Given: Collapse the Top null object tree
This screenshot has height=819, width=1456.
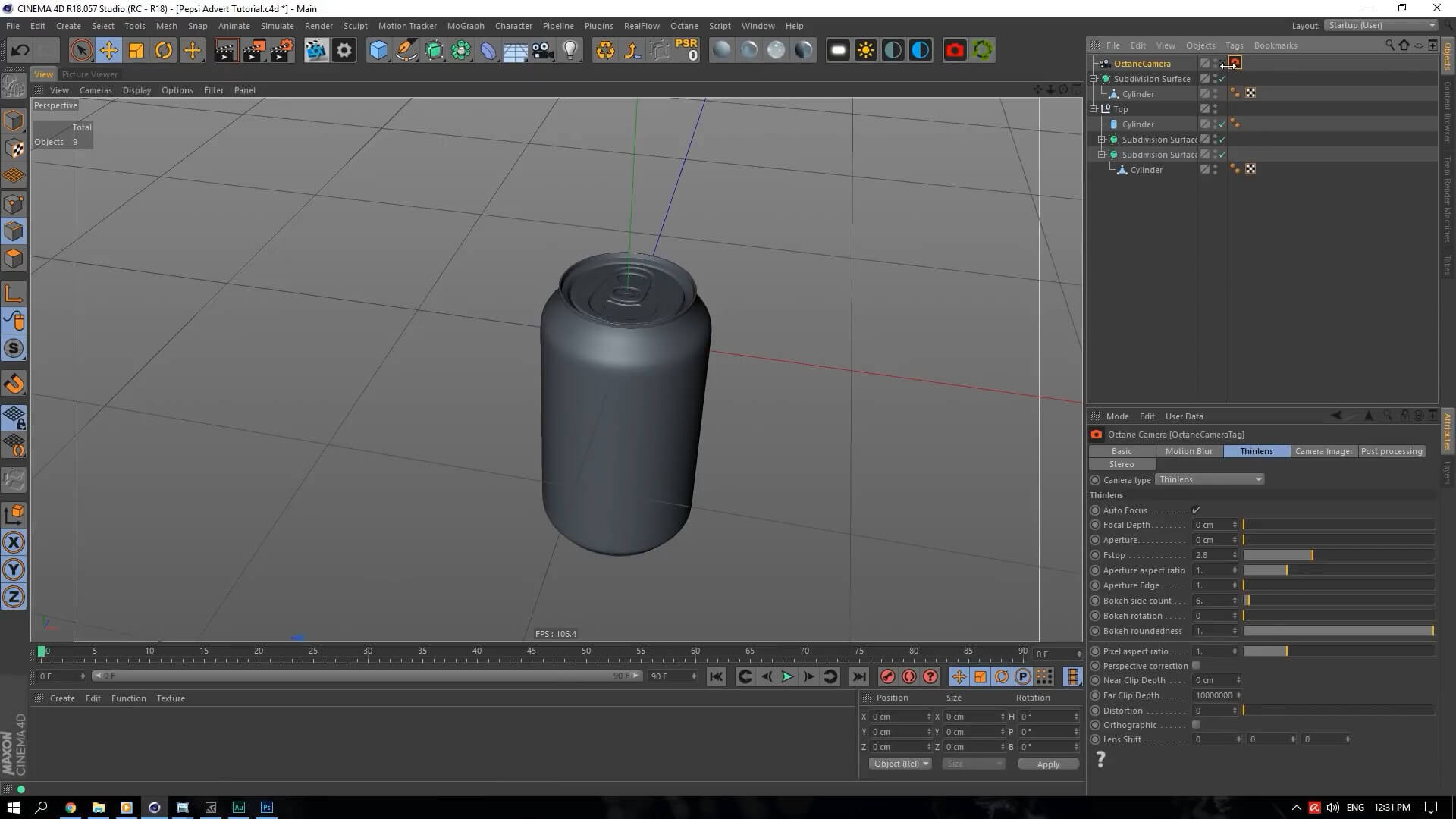Looking at the screenshot, I should pos(1094,109).
